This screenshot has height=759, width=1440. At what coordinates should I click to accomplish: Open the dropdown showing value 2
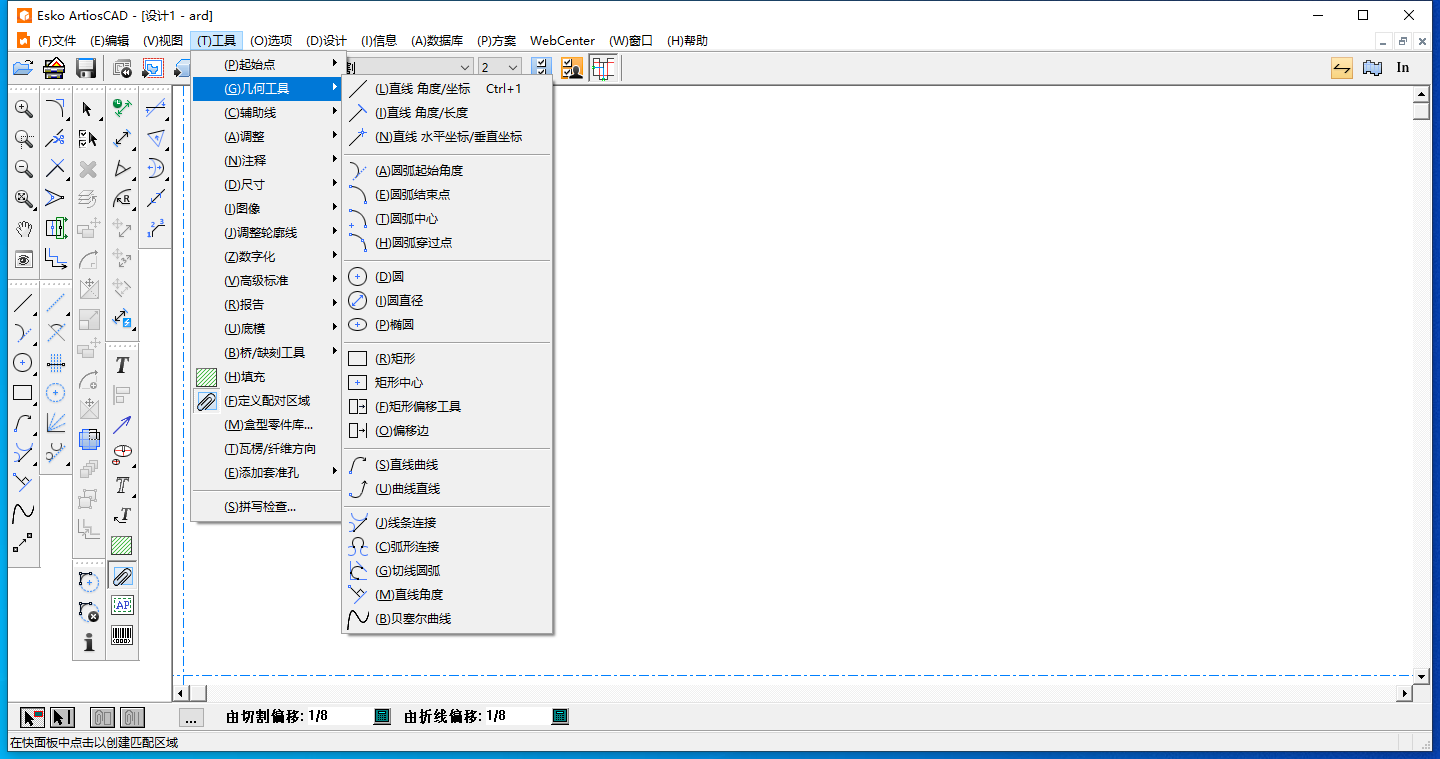tap(500, 68)
